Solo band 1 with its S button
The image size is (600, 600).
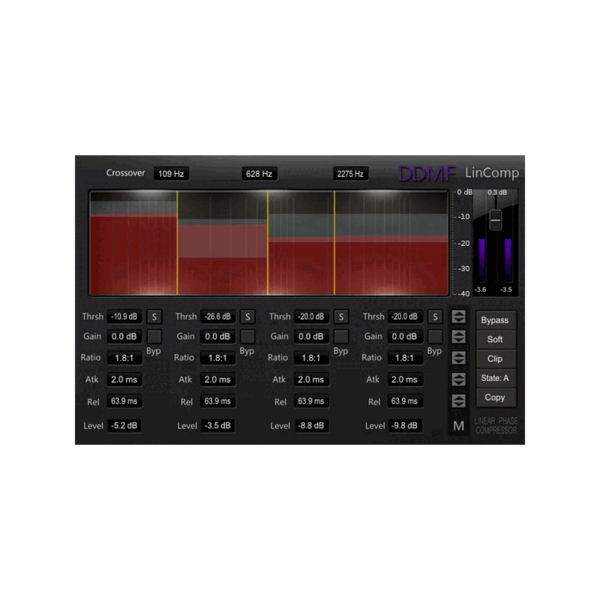tap(154, 317)
